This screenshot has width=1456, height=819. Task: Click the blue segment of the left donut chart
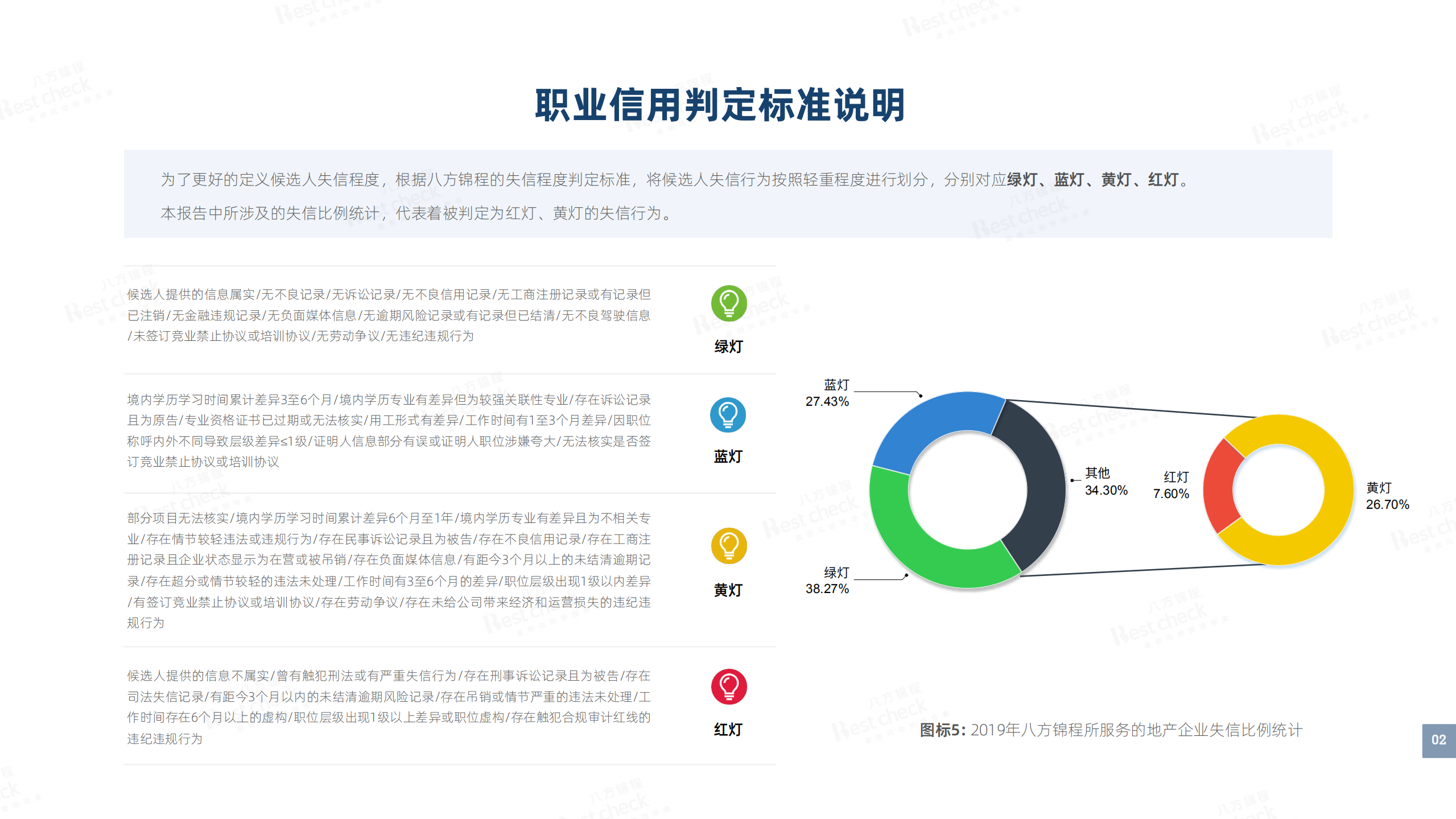pyautogui.click(x=939, y=421)
